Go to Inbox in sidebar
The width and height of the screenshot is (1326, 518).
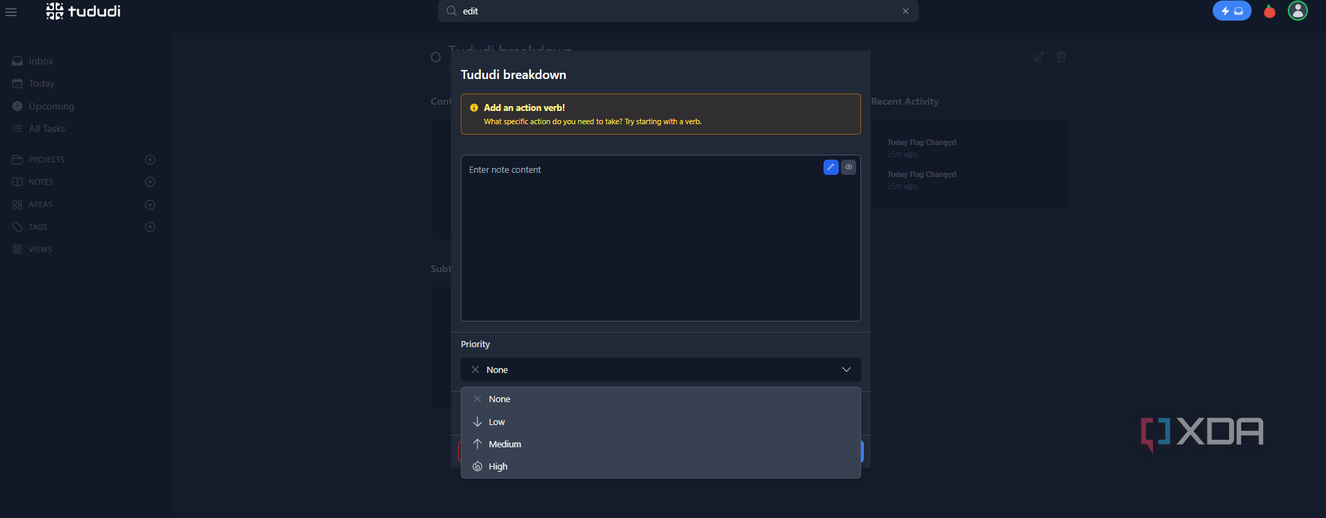click(40, 61)
